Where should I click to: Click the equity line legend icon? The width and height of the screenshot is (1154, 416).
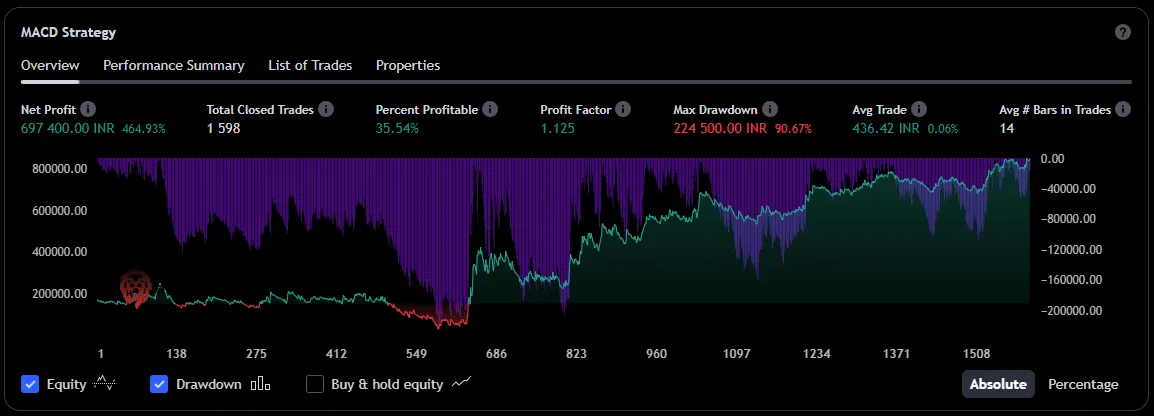[x=104, y=384]
